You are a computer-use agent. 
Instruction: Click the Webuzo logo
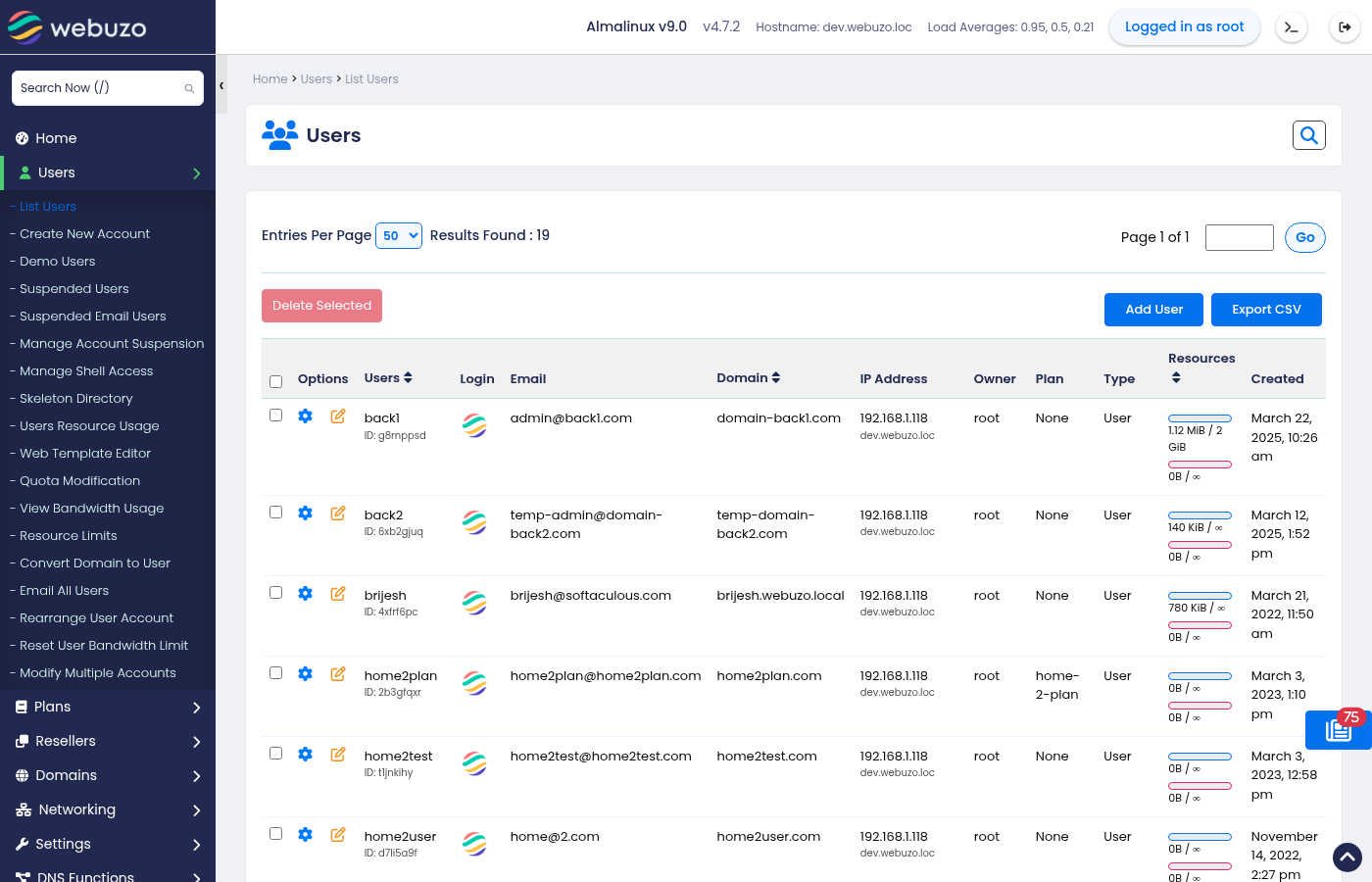(x=77, y=27)
